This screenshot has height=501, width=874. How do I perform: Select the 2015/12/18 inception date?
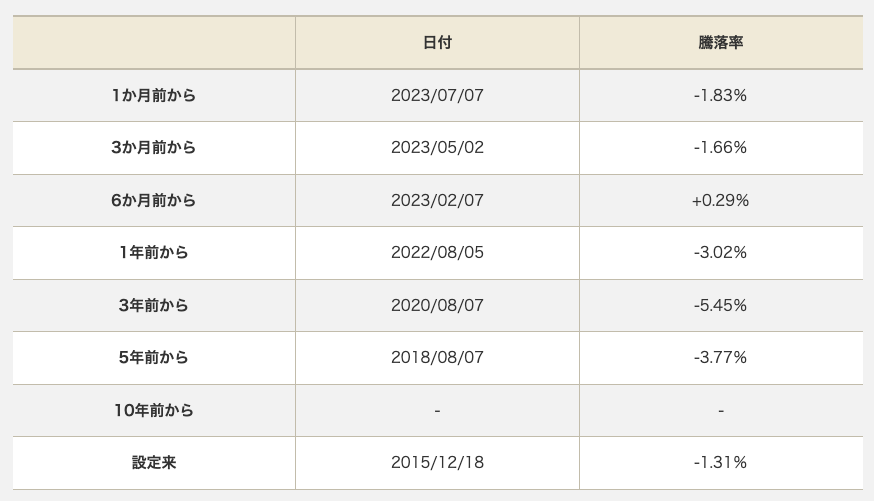click(x=437, y=463)
